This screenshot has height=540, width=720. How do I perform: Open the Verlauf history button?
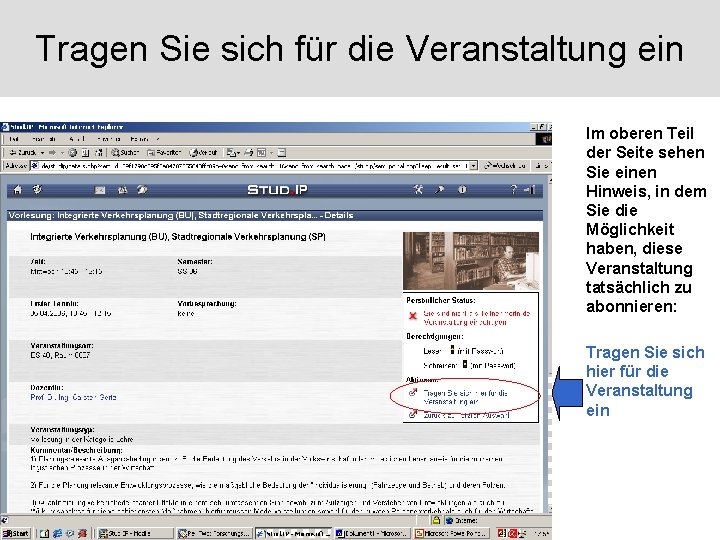pyautogui.click(x=203, y=152)
